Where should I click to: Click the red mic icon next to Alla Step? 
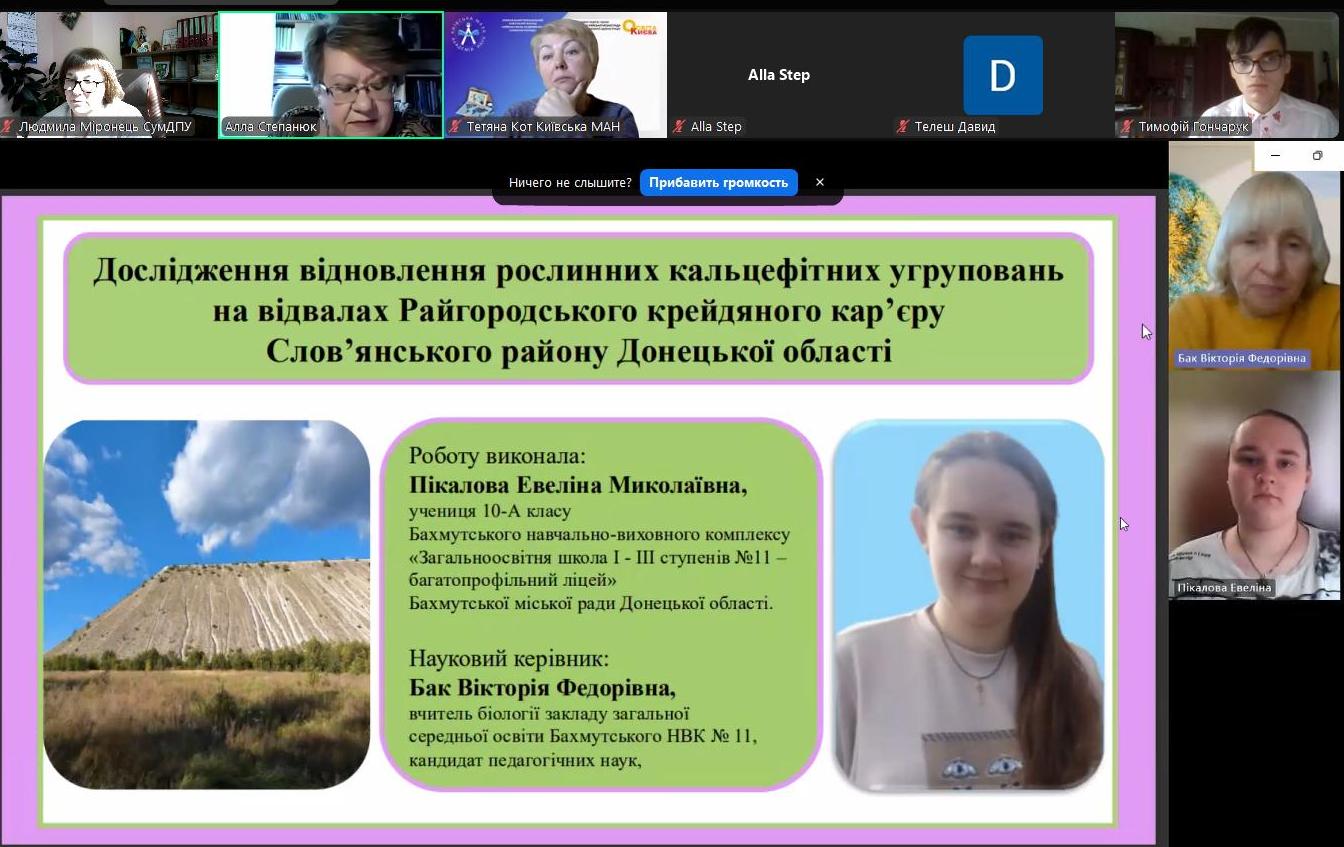click(678, 126)
